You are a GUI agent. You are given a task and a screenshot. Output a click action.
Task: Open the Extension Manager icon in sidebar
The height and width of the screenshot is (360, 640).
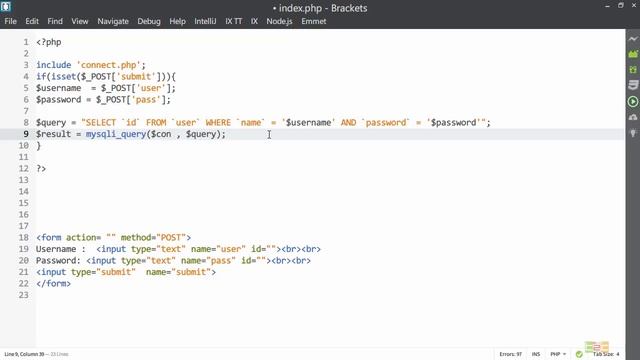click(x=633, y=54)
